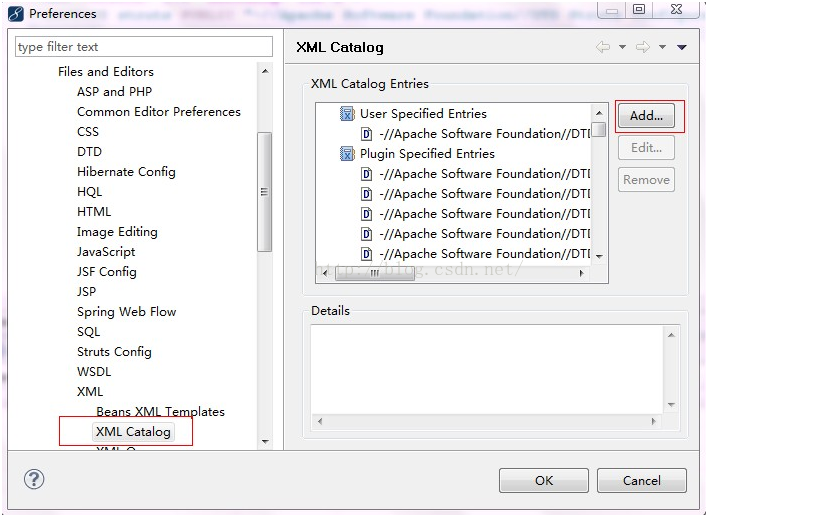Select User Specified Entries node

423,113
